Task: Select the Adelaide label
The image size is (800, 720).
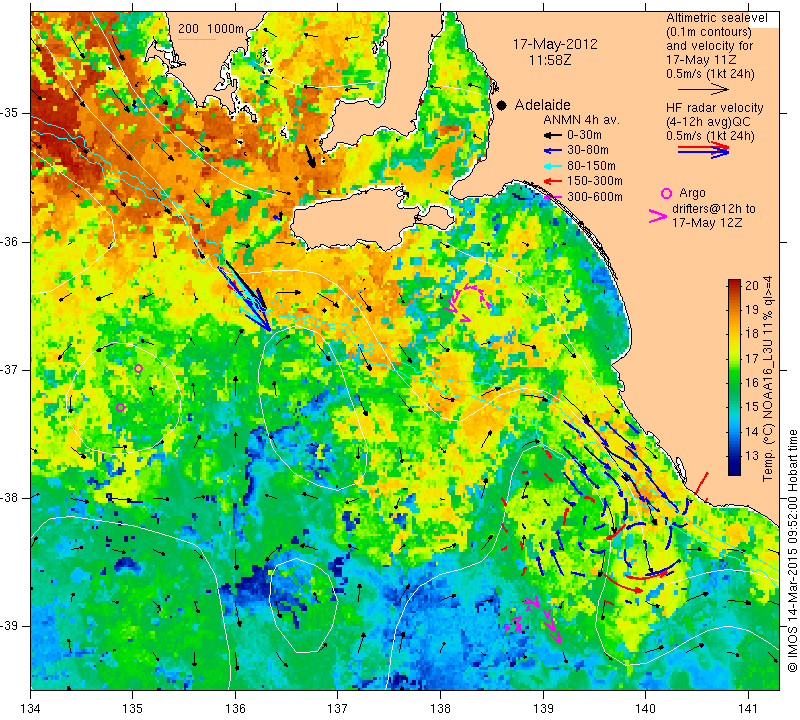Action: [x=542, y=105]
